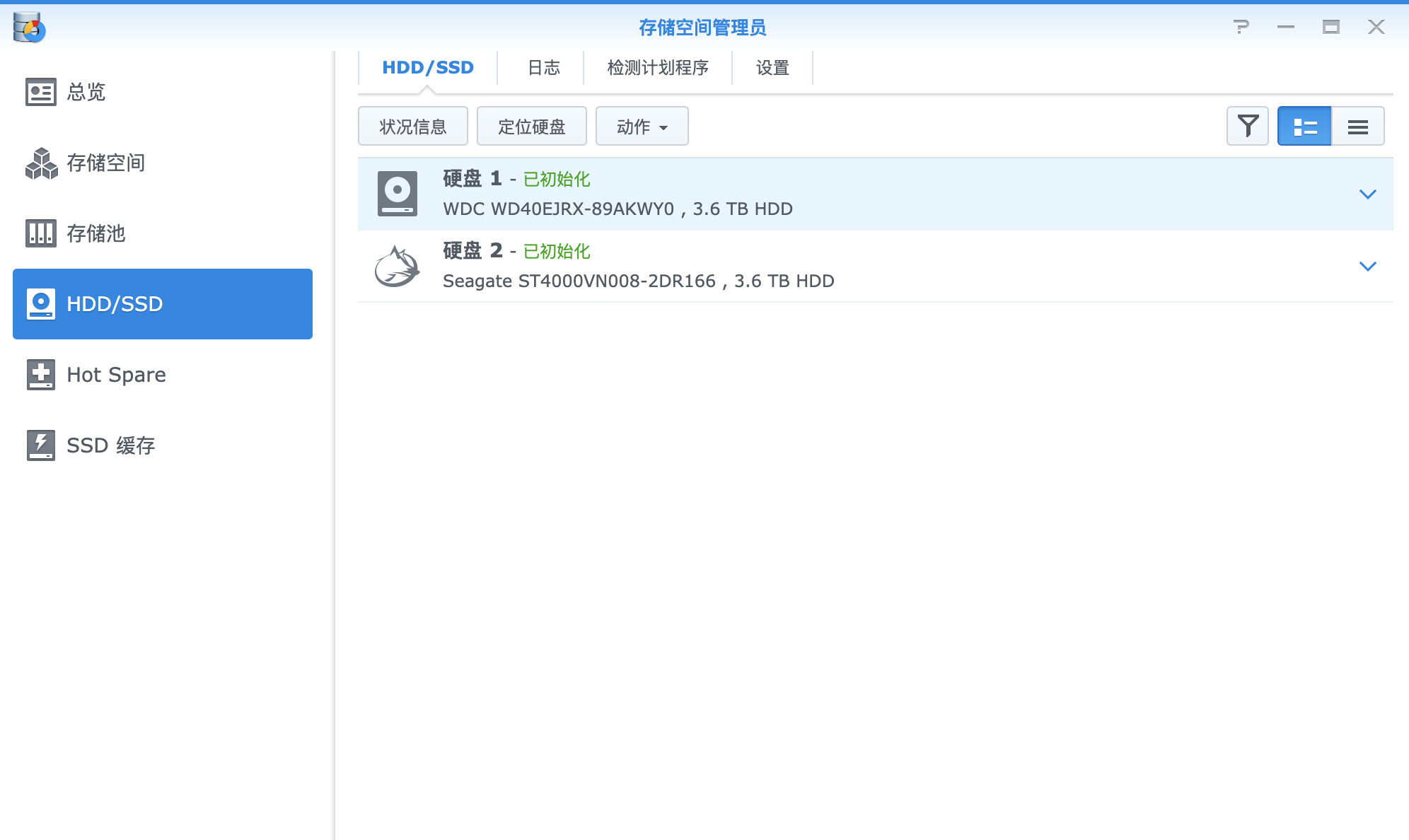Go to 存储池 section

(x=163, y=233)
